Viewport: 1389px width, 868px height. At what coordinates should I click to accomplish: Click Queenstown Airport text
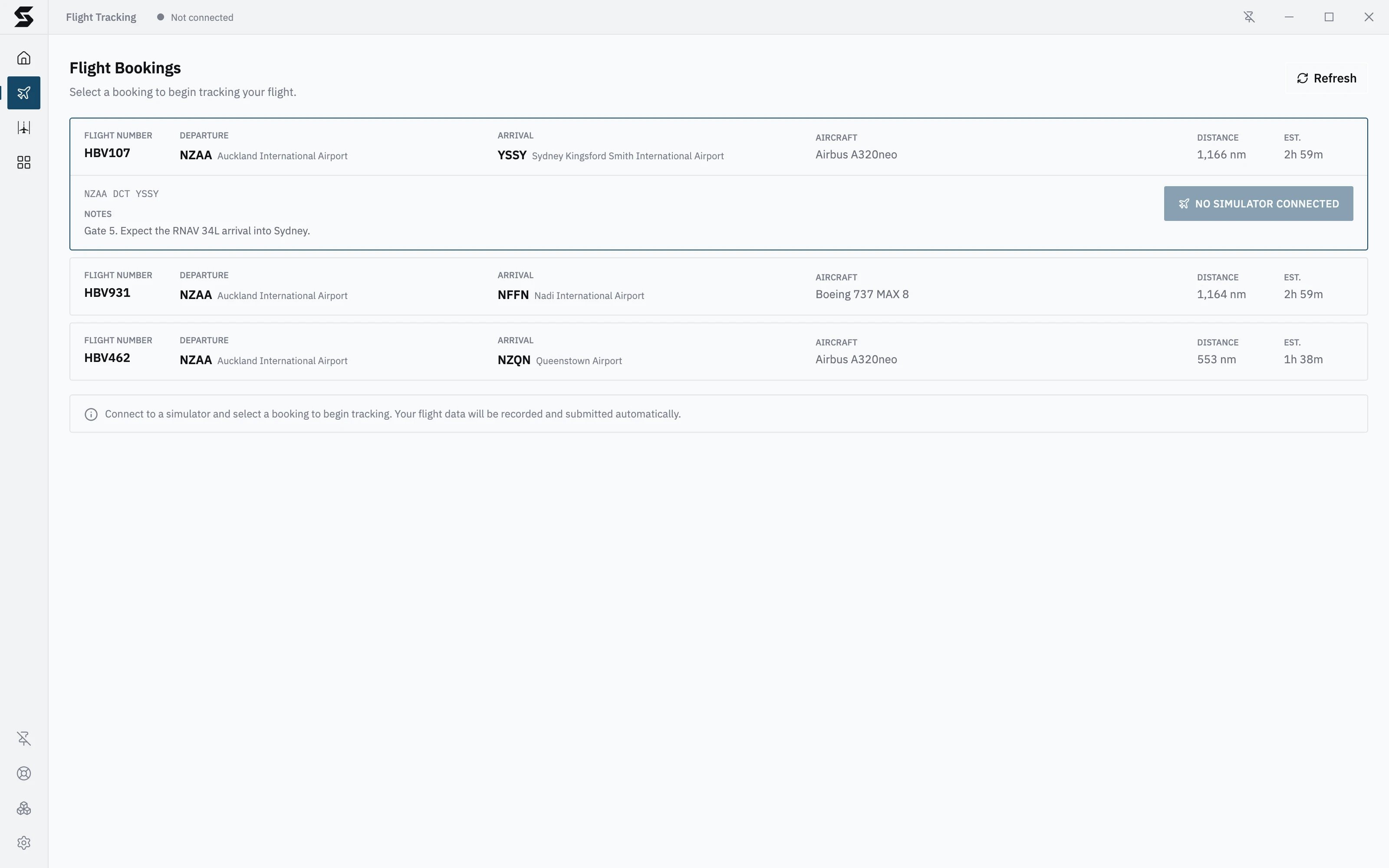[x=579, y=361]
